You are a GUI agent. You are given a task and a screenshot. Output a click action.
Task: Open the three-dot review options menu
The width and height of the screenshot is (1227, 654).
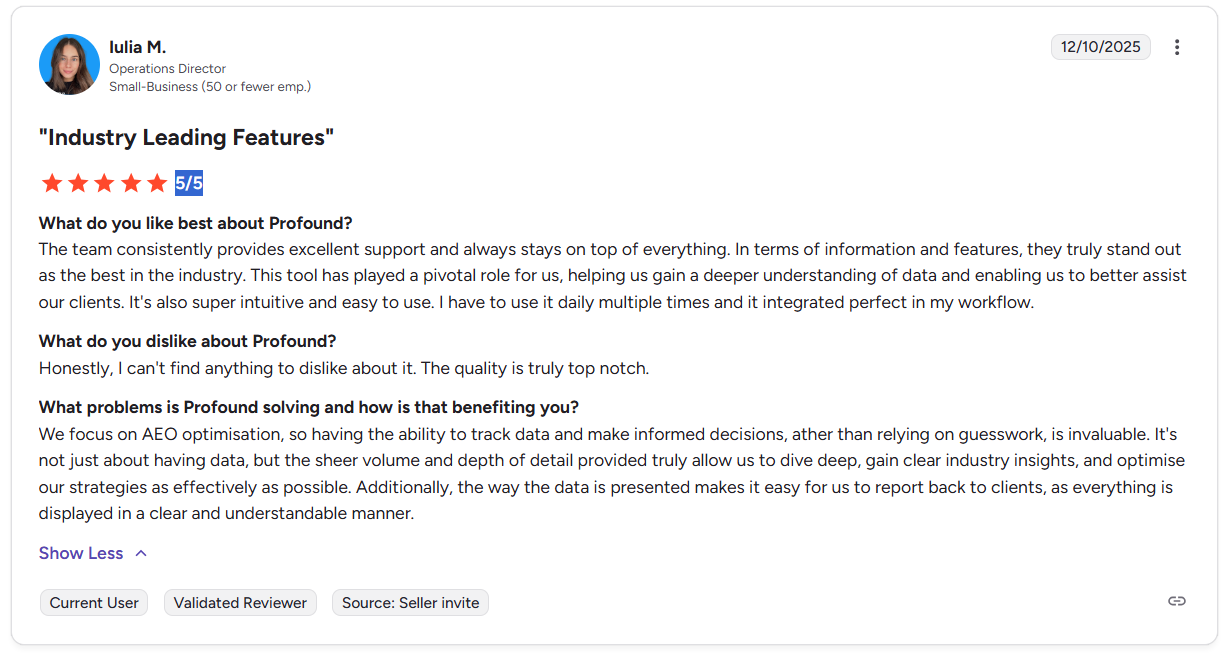click(x=1177, y=47)
